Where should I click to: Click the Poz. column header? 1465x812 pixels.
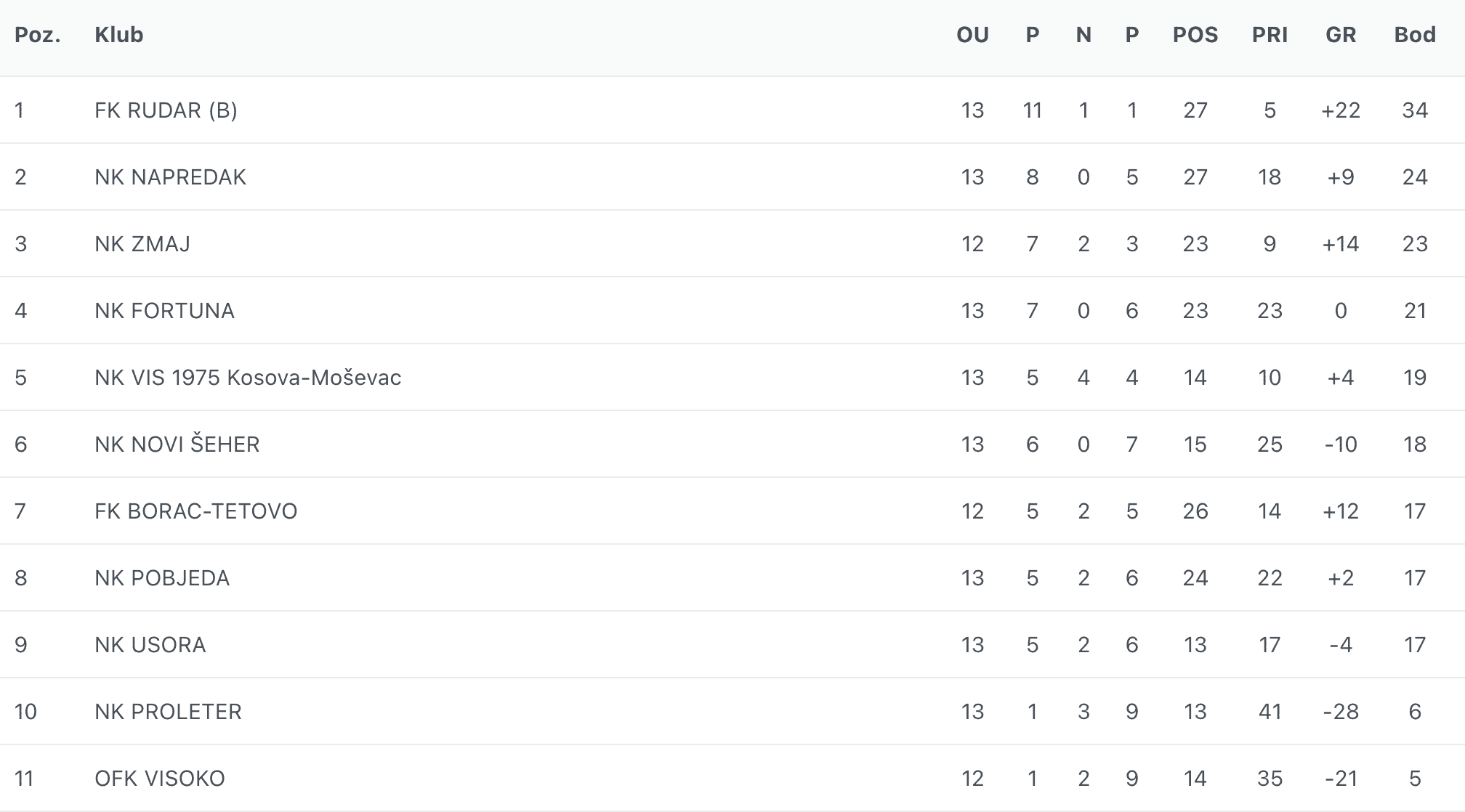click(x=38, y=35)
